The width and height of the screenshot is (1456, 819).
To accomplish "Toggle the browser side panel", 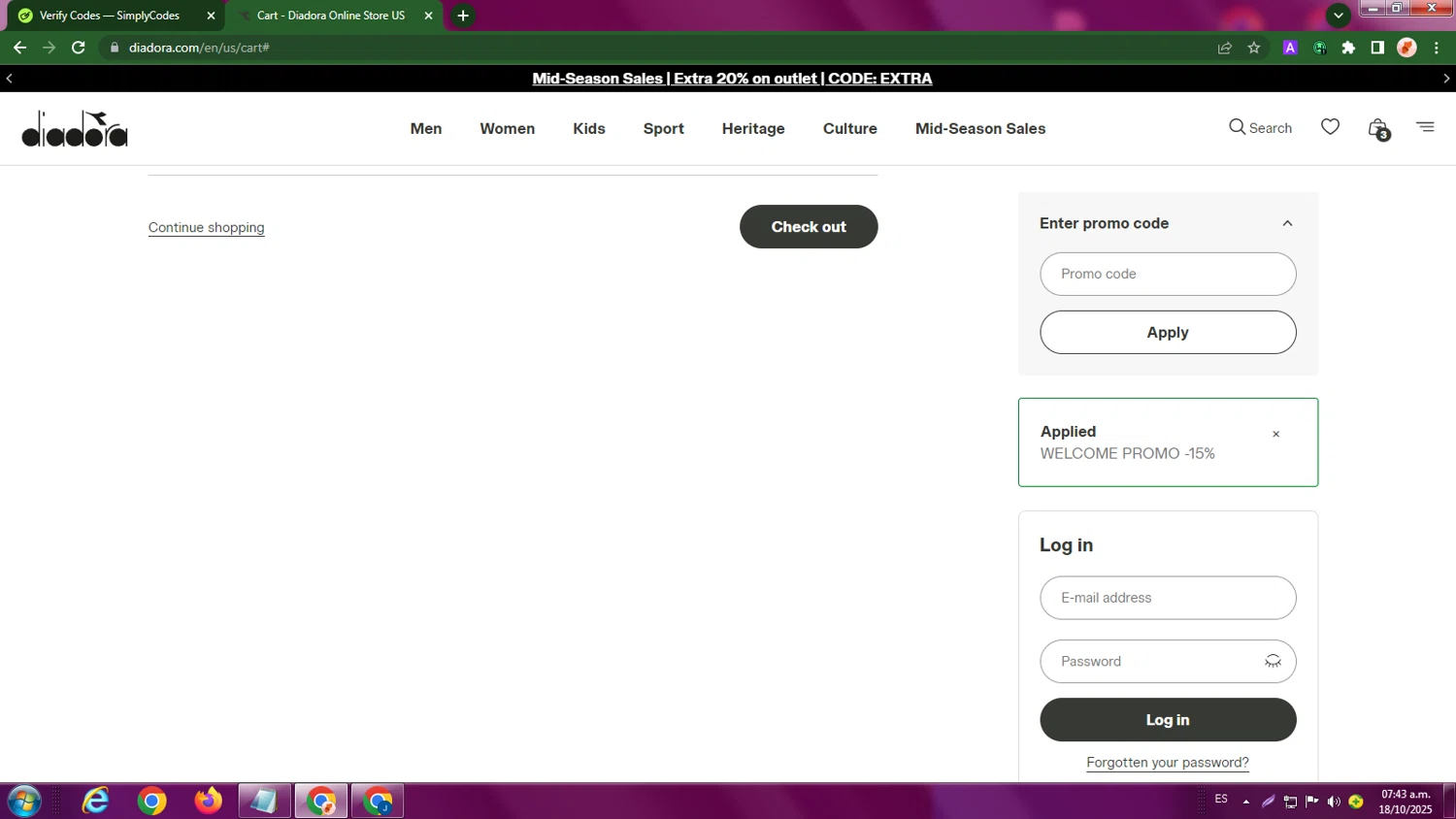I will 1377,48.
